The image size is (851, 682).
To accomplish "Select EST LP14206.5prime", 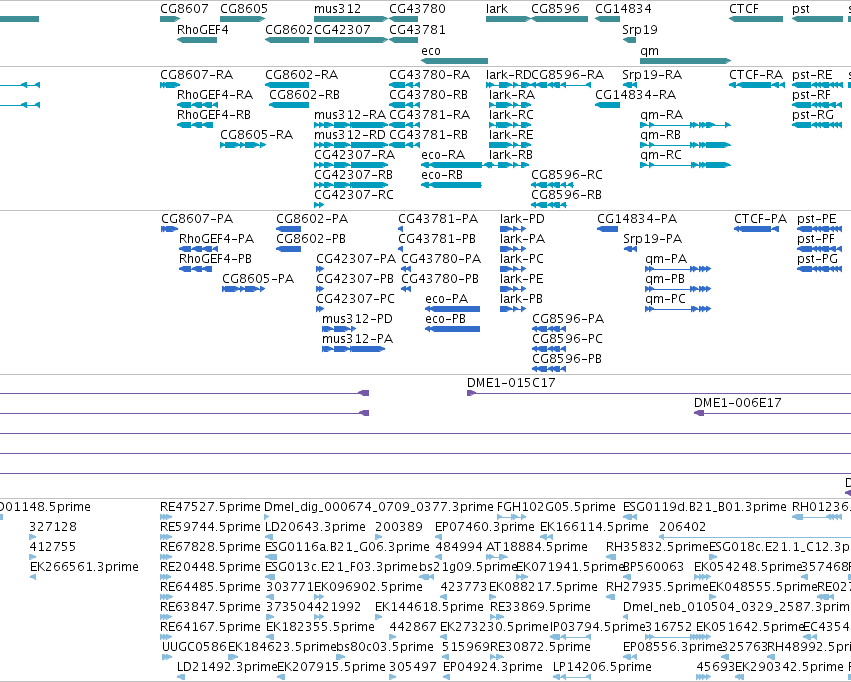I will [602, 667].
